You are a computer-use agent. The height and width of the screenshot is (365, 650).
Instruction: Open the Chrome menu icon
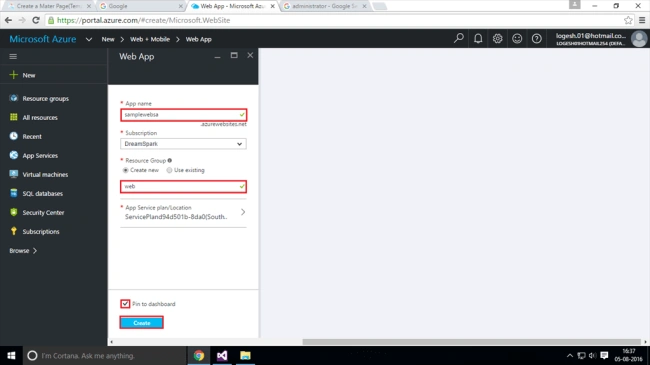(642, 20)
